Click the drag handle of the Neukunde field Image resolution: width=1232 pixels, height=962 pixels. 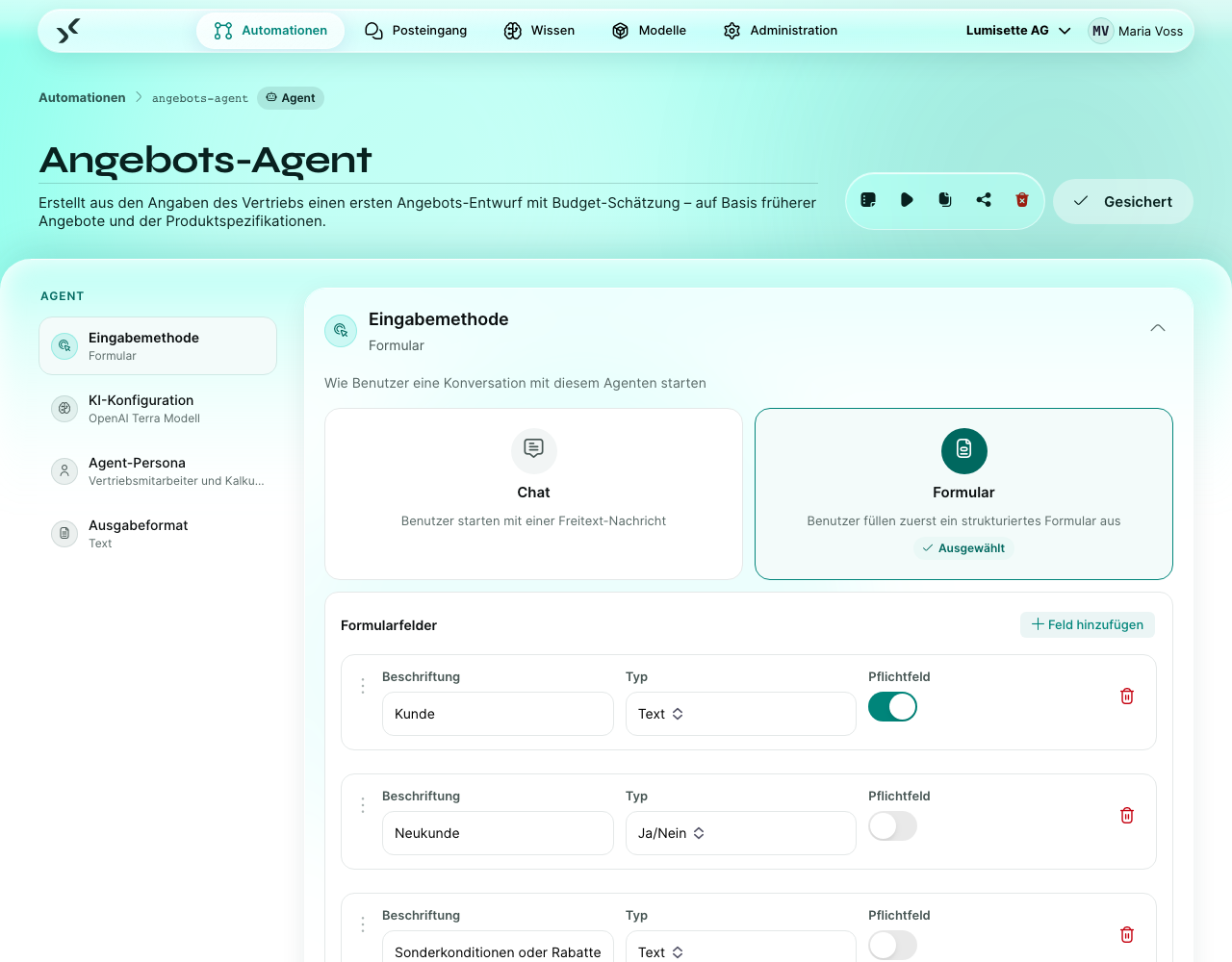point(363,805)
